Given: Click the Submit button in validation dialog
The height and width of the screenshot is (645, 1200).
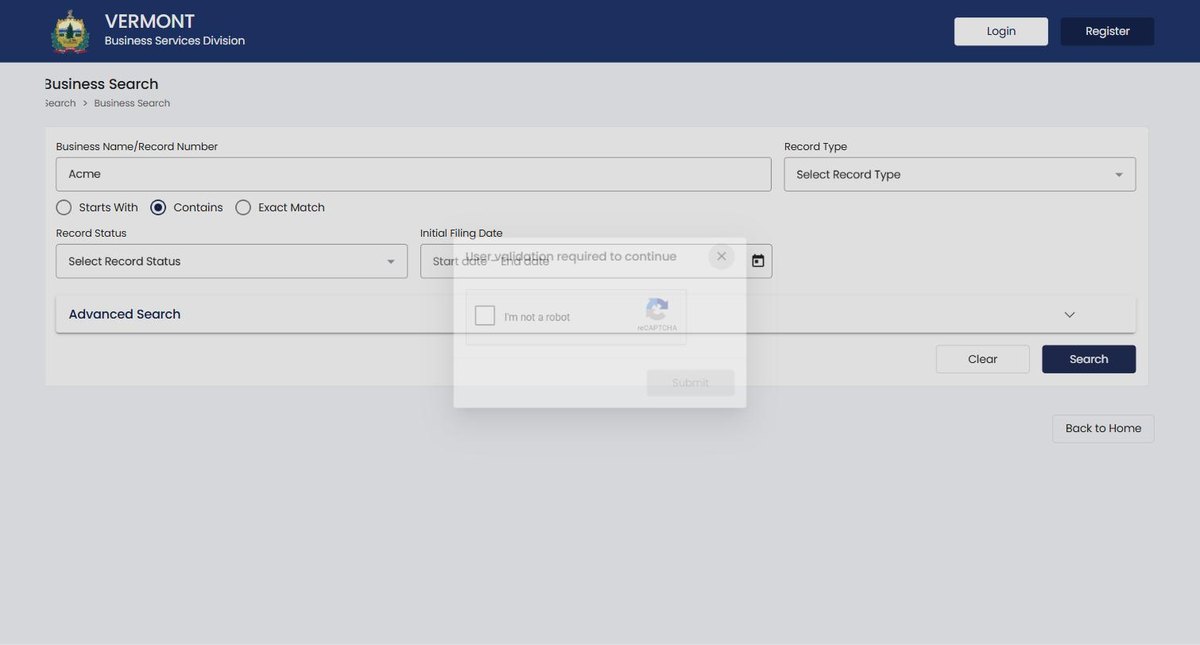Looking at the screenshot, I should pos(690,383).
